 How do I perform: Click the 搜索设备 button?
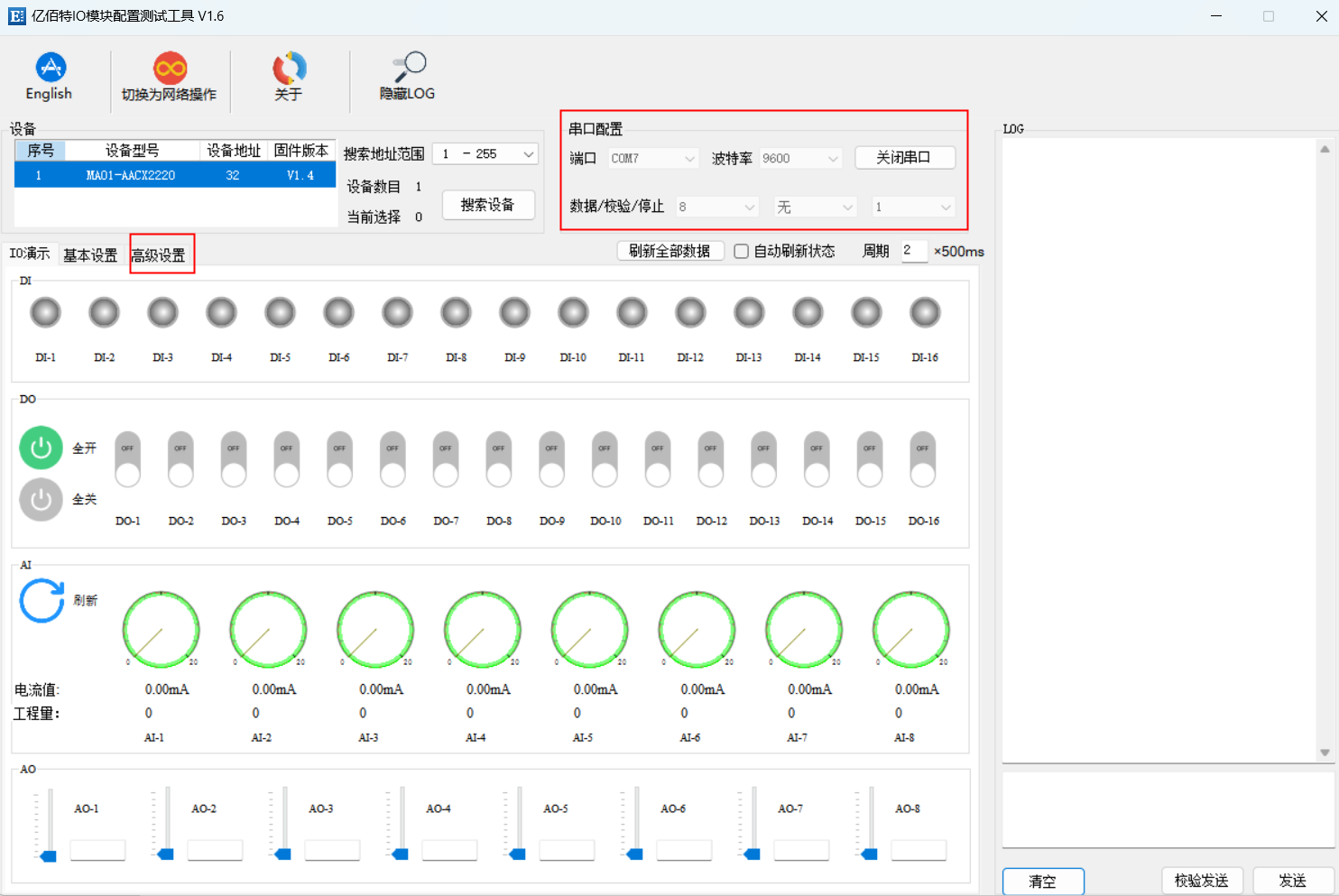pos(488,205)
